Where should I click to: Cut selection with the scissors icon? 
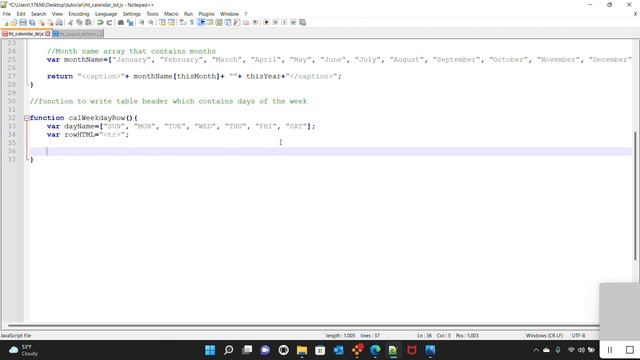[71, 22]
